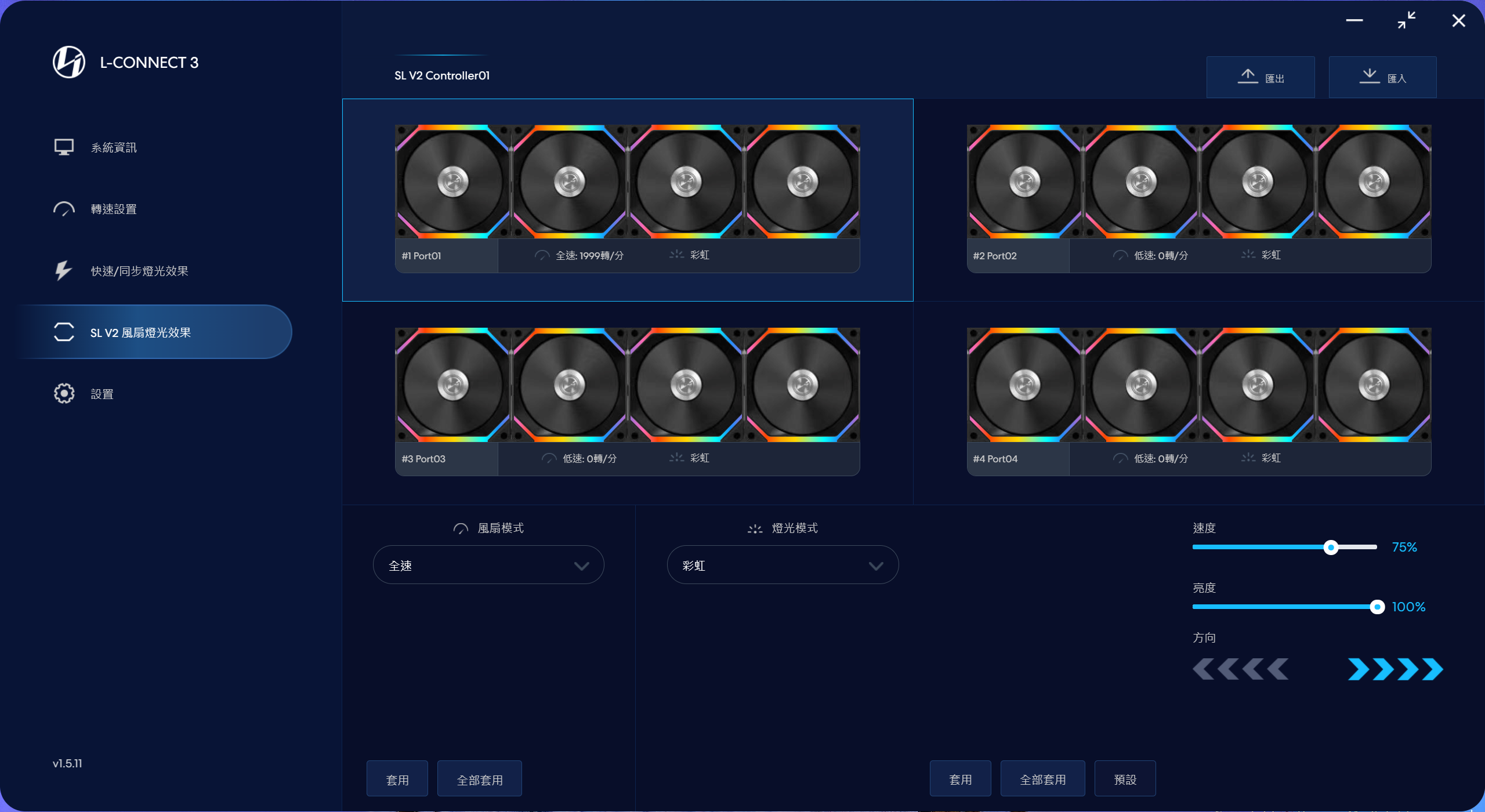Select the #4 Port04 fan group thumbnail
1485x812 pixels.
tap(1199, 385)
